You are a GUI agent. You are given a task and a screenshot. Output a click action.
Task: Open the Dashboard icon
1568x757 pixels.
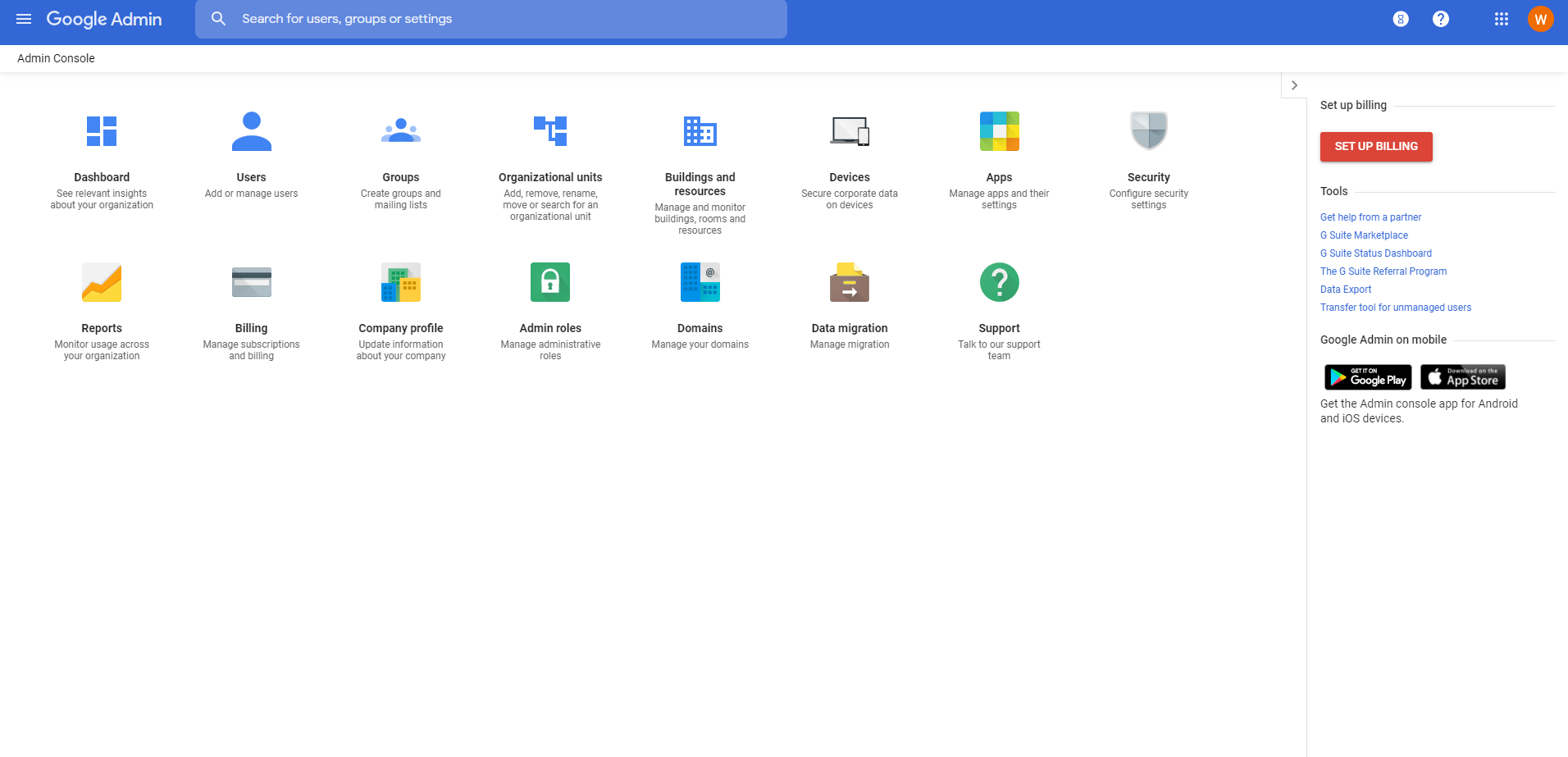102,131
